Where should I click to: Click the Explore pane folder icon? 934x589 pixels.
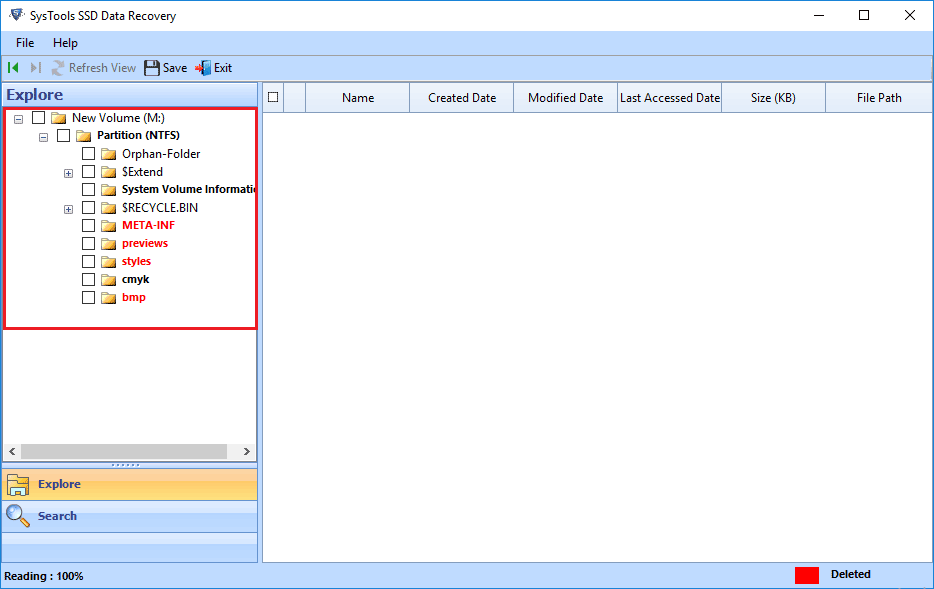[x=18, y=485]
